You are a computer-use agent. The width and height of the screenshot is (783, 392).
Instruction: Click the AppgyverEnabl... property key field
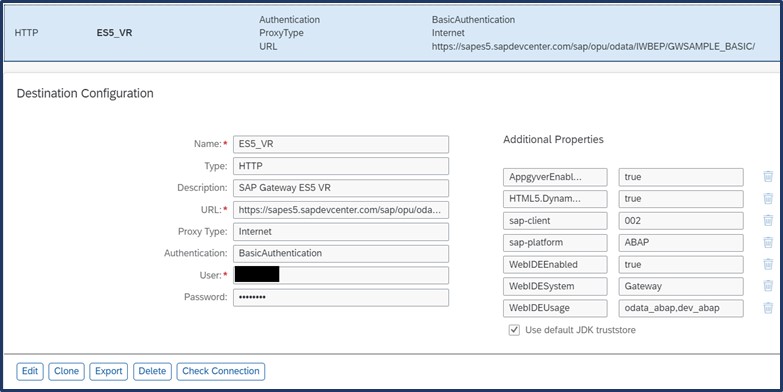(555, 177)
